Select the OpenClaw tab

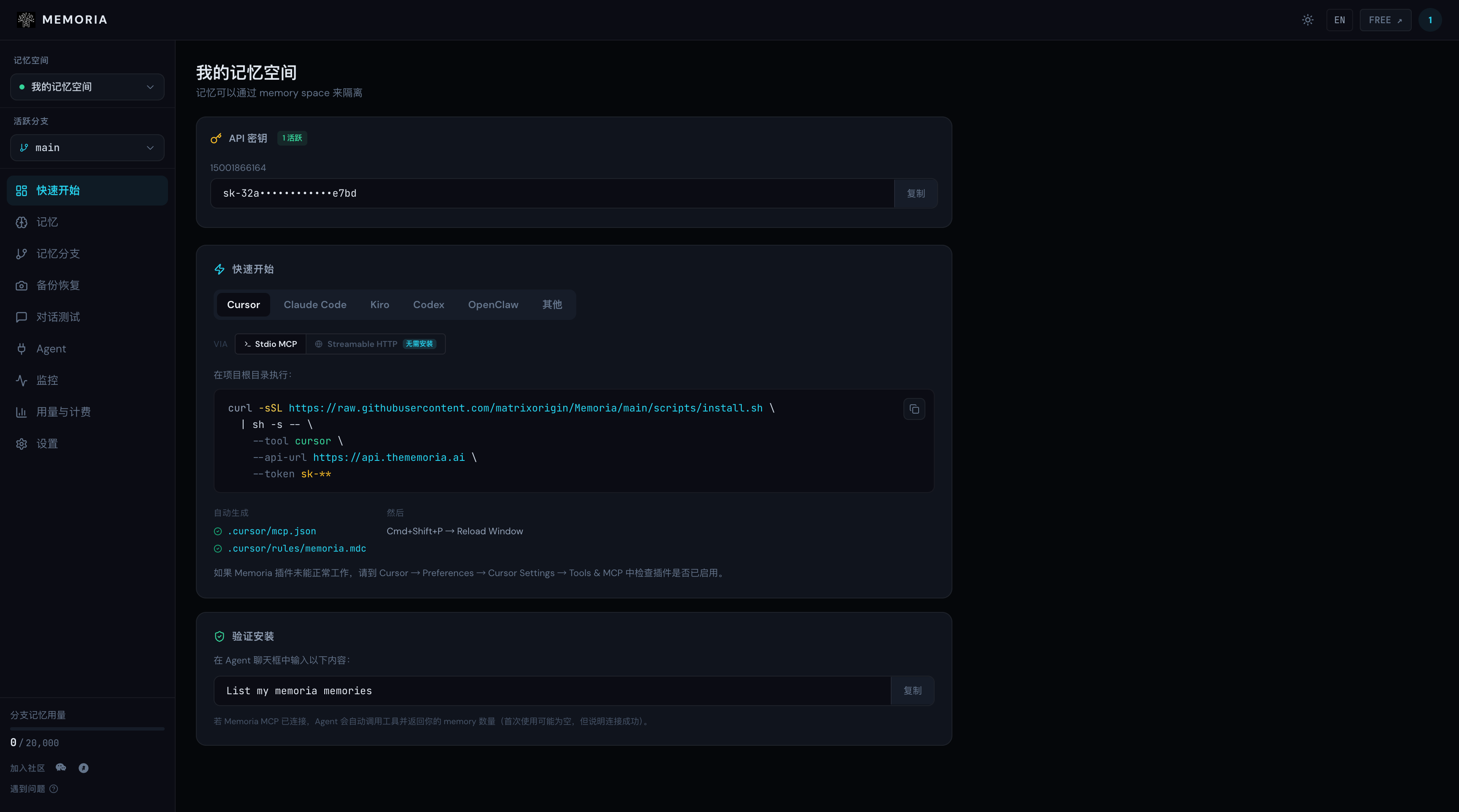tap(493, 305)
